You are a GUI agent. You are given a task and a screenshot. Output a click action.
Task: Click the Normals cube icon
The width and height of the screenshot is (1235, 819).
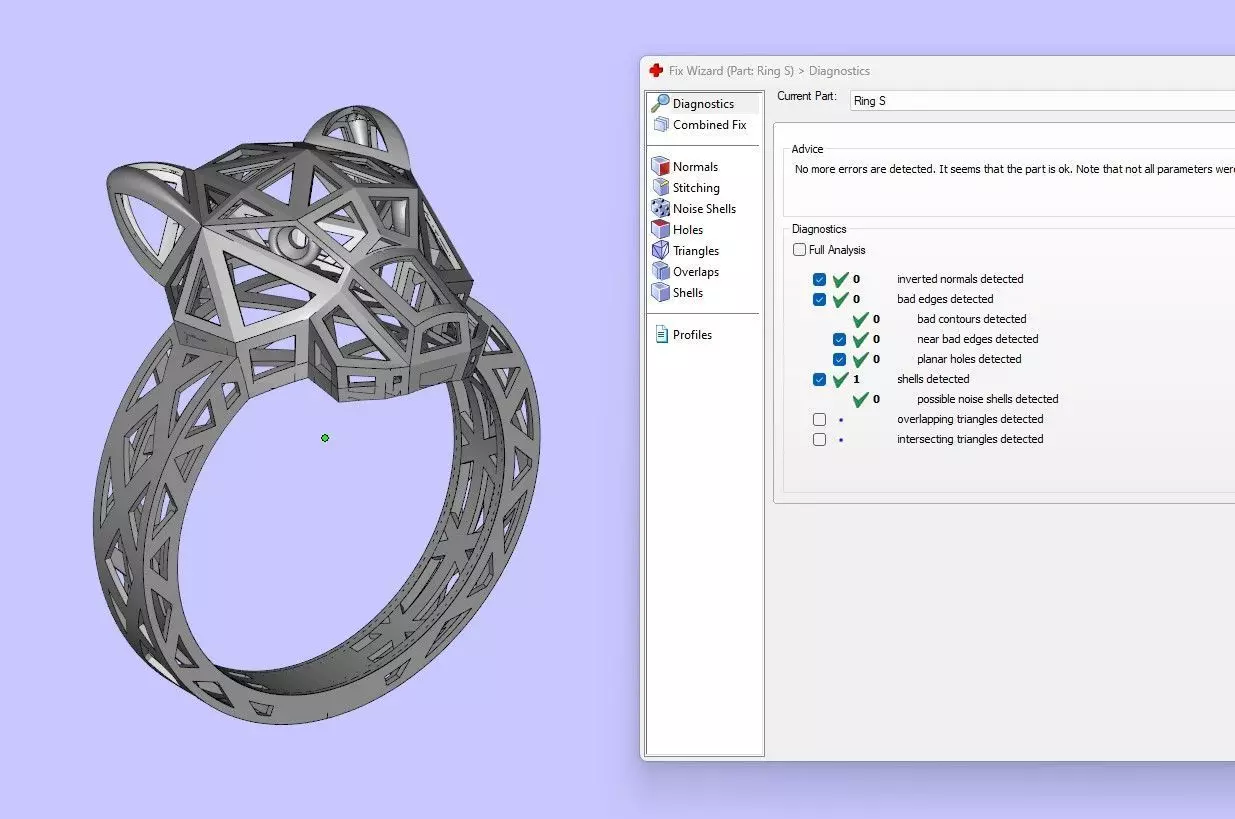(660, 166)
